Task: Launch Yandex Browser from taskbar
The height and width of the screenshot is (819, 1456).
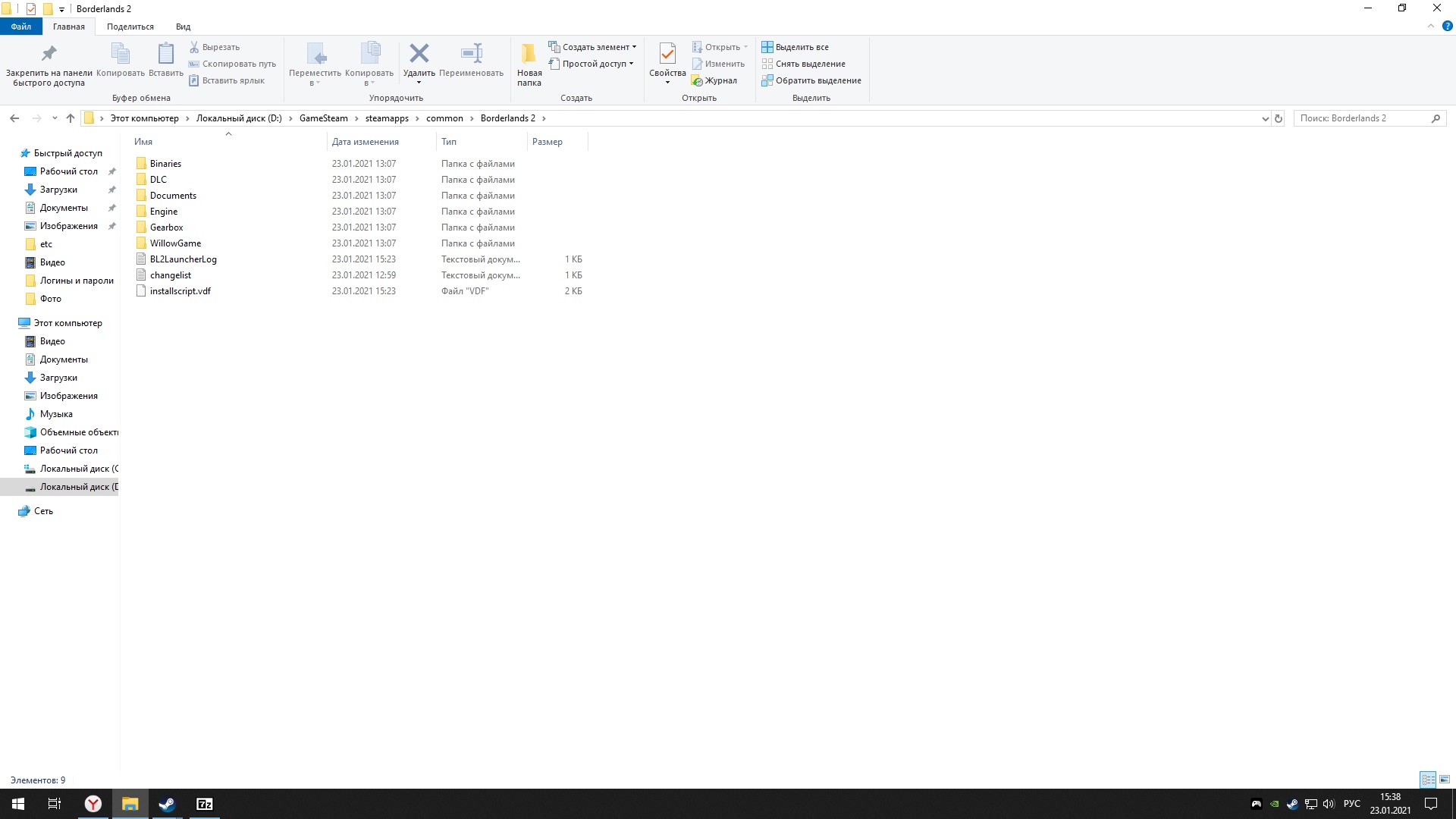Action: [93, 804]
